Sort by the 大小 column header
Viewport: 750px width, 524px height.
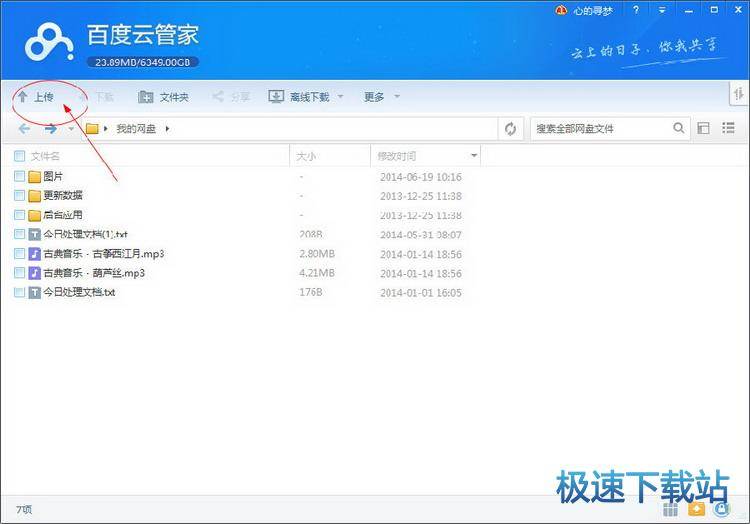pos(306,156)
